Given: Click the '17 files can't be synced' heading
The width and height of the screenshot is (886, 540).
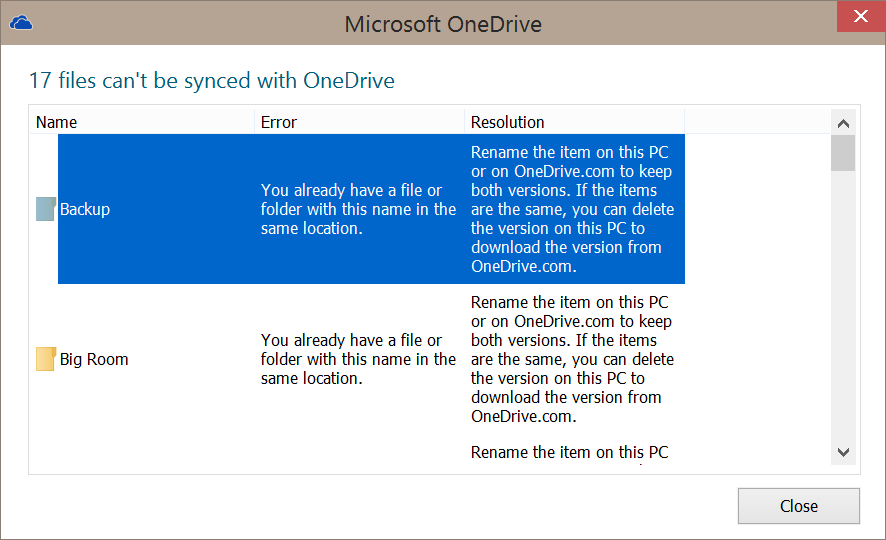Looking at the screenshot, I should point(212,81).
